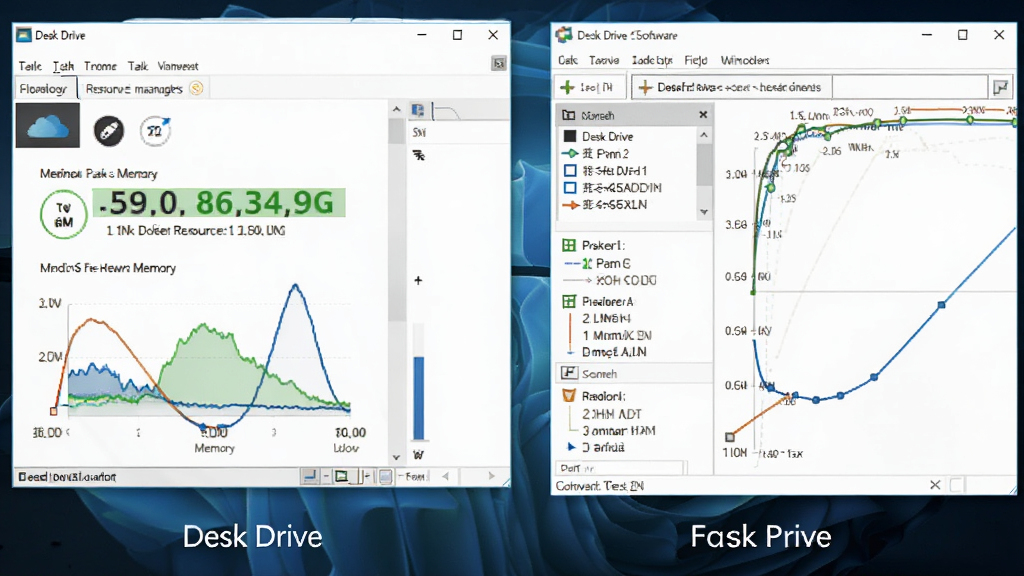This screenshot has height=576, width=1024.
Task: Click the orange square marker at memory chart origin
Action: pyautogui.click(x=54, y=411)
